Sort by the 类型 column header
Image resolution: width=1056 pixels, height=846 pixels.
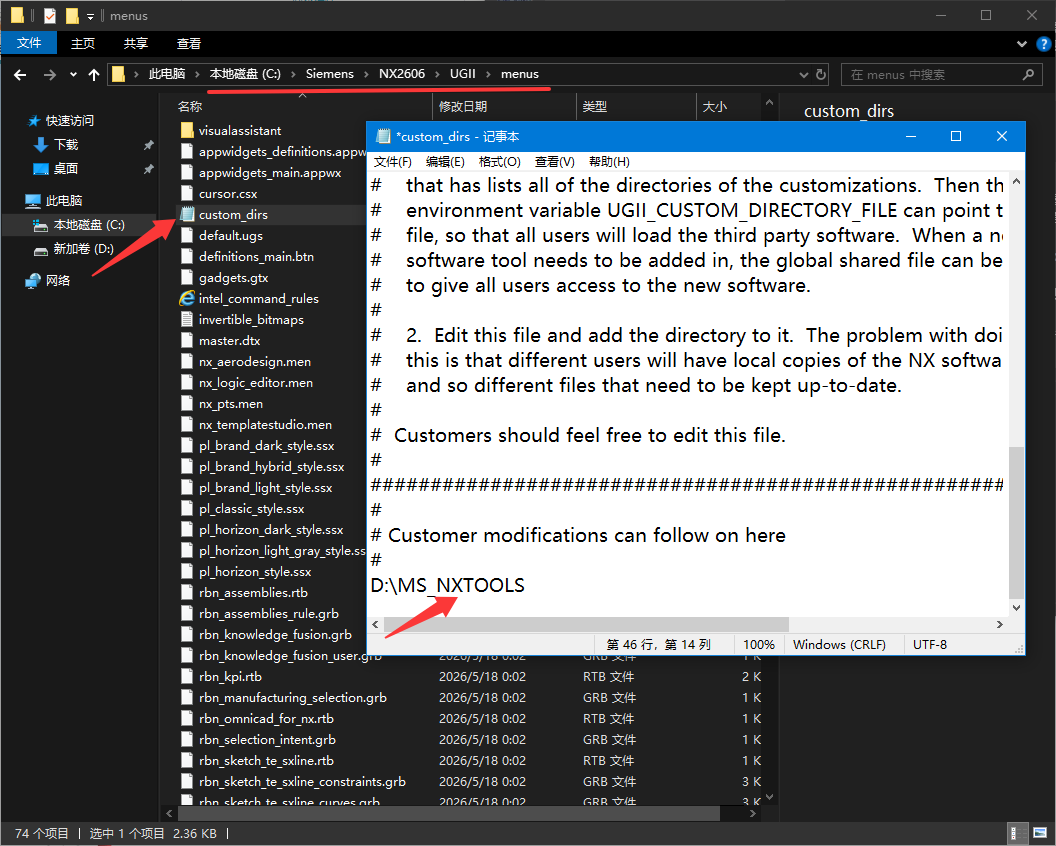click(595, 106)
